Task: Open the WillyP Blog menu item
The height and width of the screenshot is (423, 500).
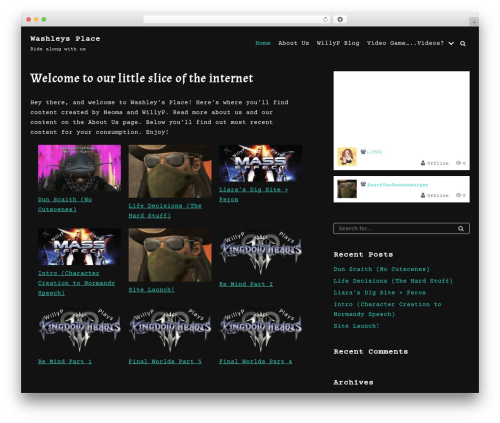Action: (x=338, y=43)
